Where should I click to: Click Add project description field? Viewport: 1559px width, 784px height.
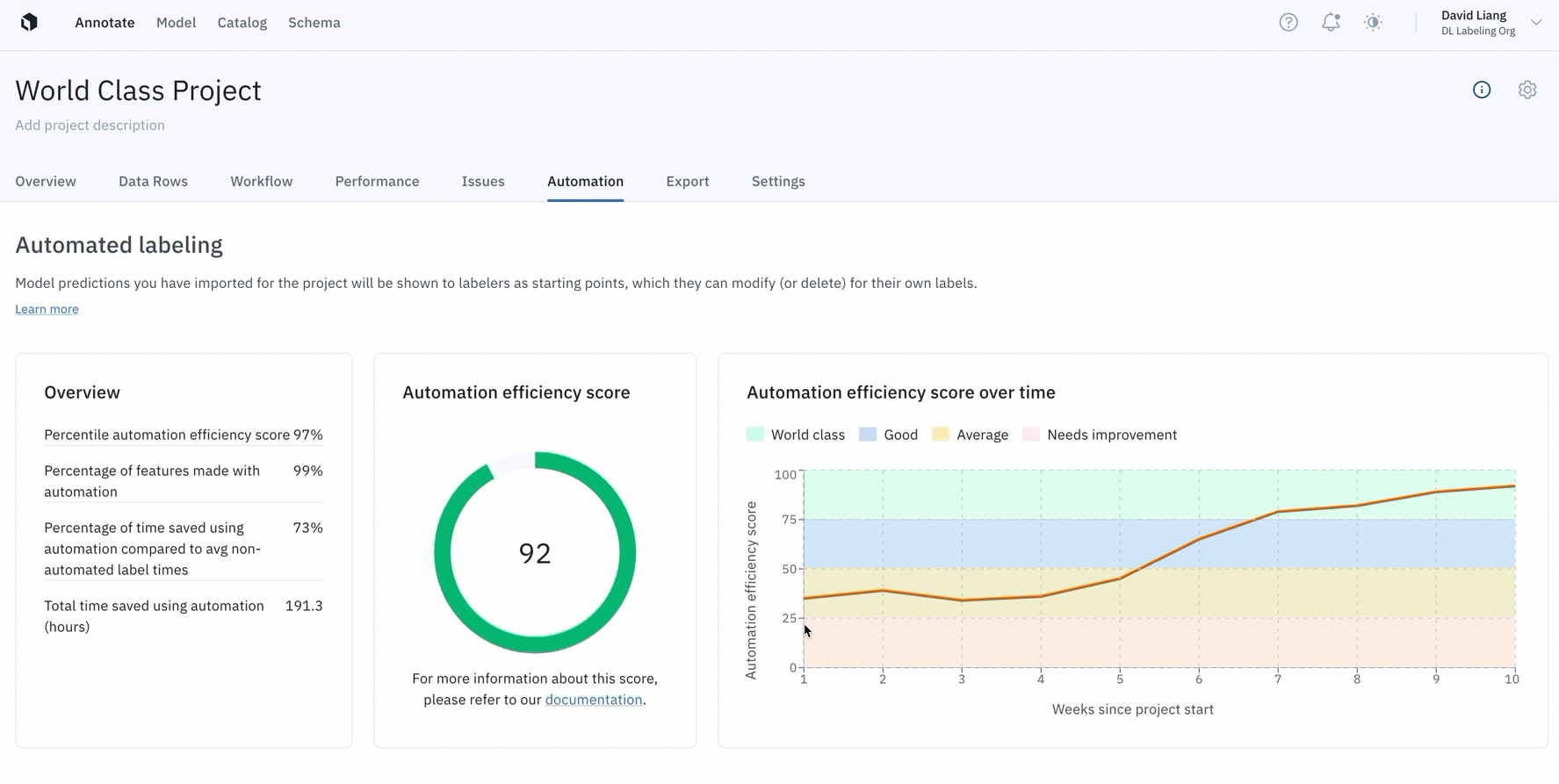coord(90,125)
